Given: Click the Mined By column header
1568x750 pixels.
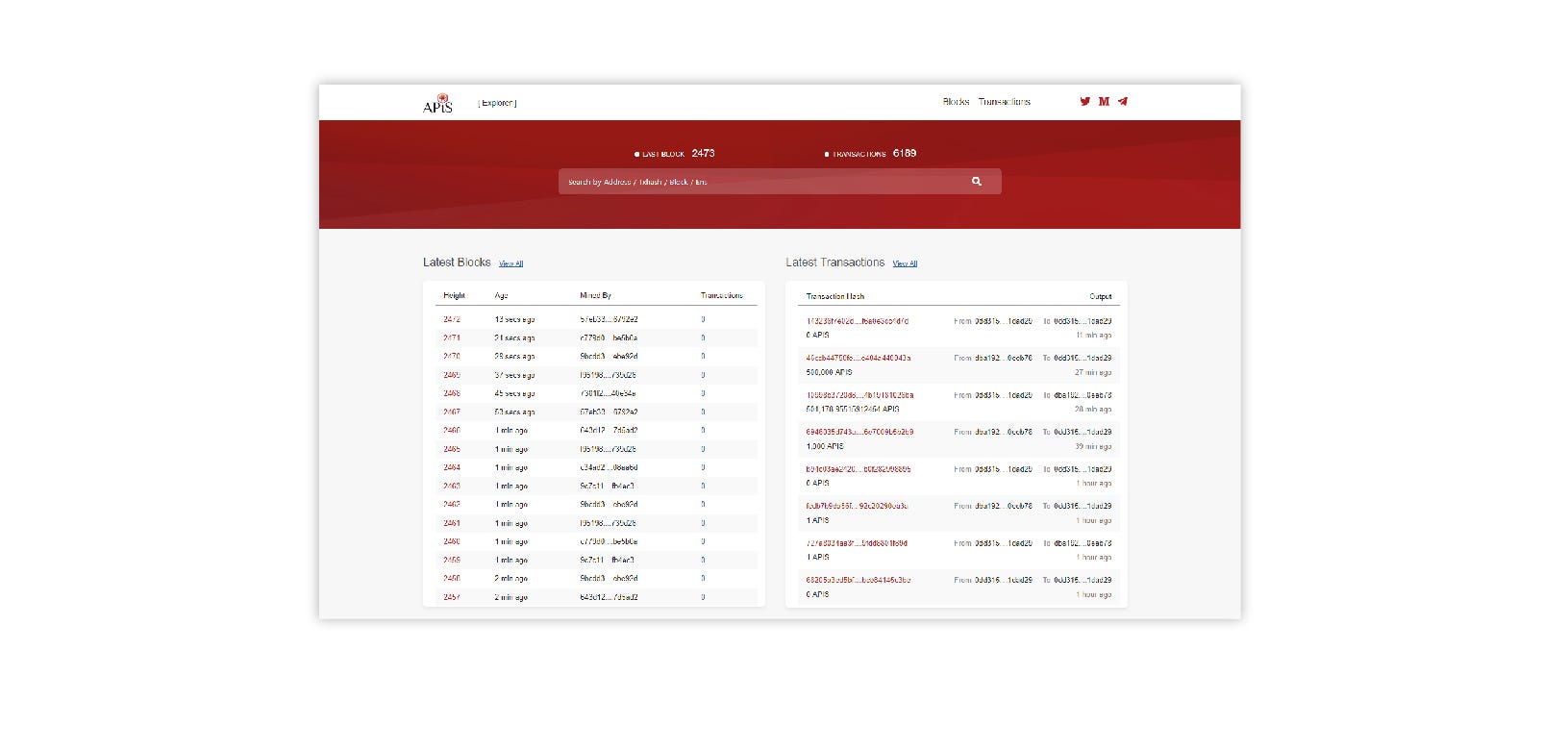Looking at the screenshot, I should coord(595,296).
